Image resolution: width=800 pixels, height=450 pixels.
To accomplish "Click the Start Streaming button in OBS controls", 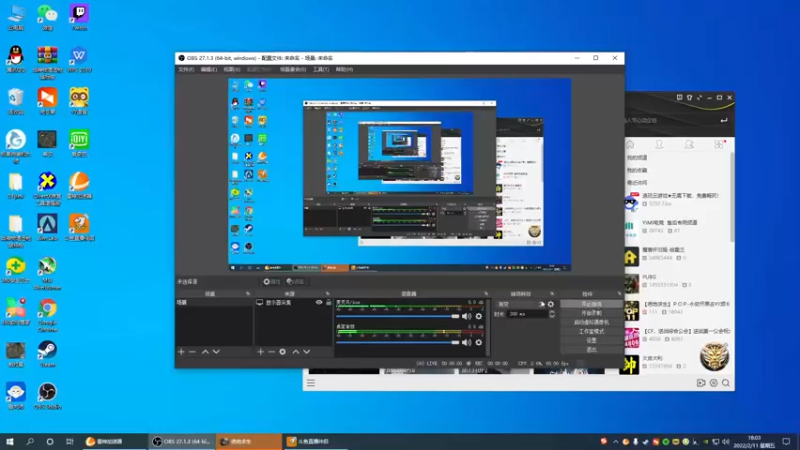I will (591, 304).
